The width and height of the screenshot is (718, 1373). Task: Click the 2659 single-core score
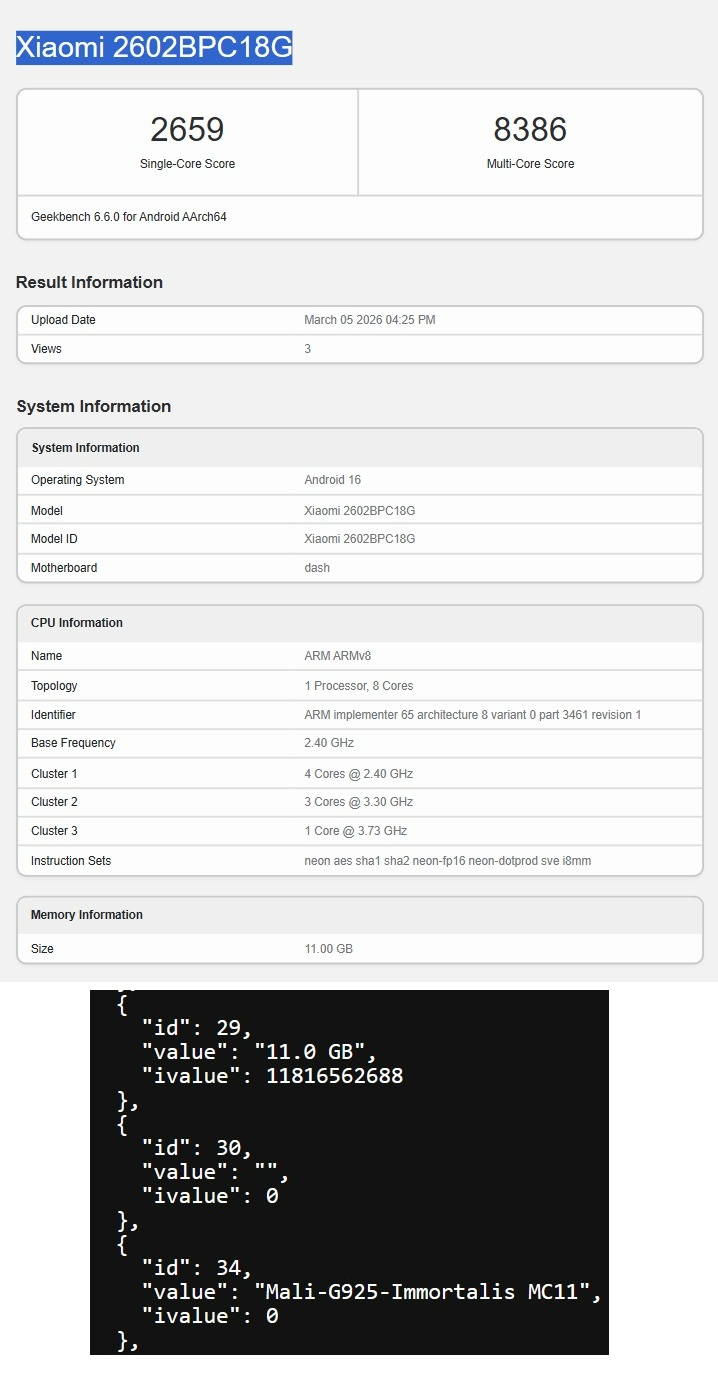point(187,130)
